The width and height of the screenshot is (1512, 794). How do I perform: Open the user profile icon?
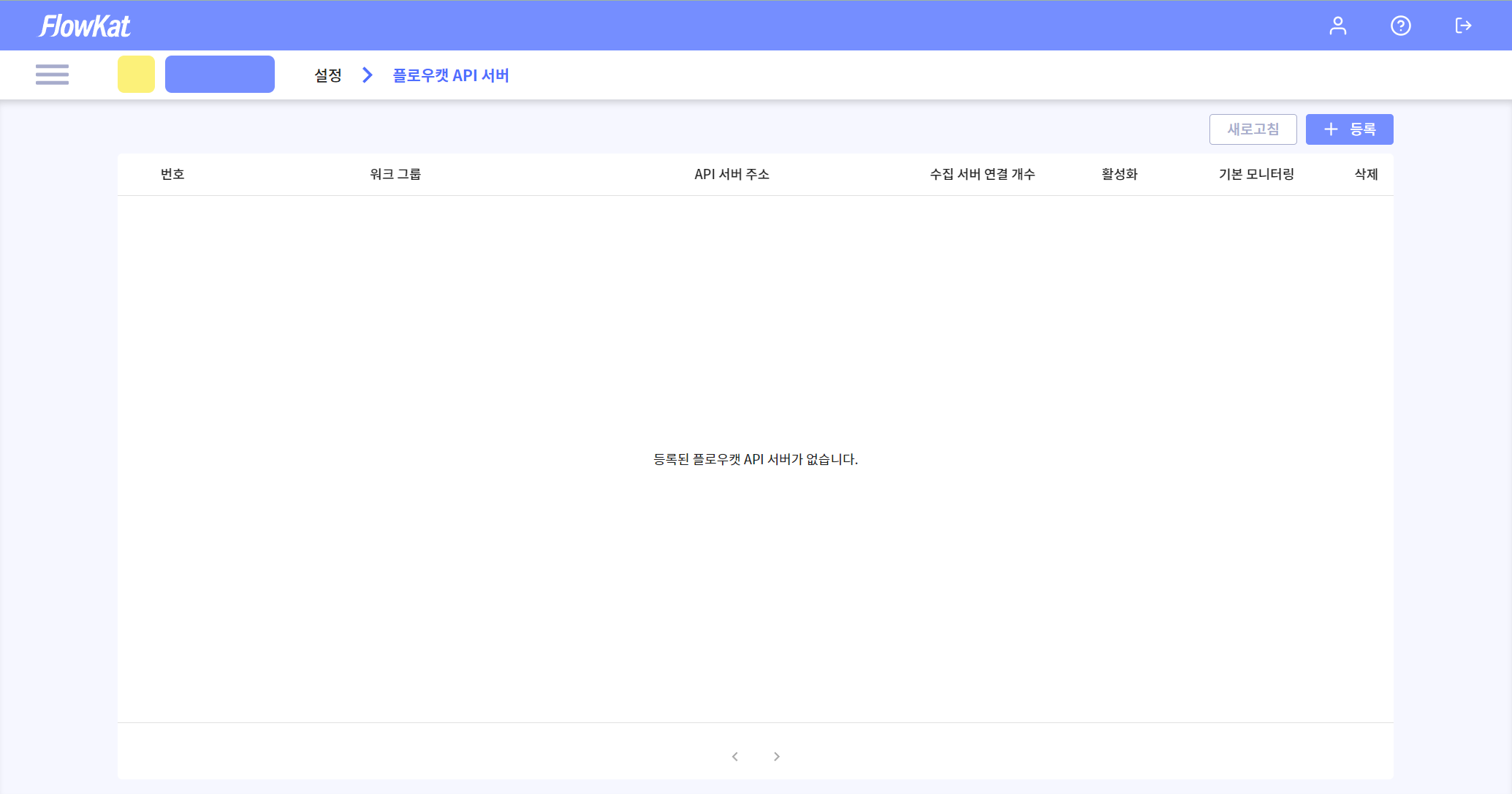click(1337, 26)
